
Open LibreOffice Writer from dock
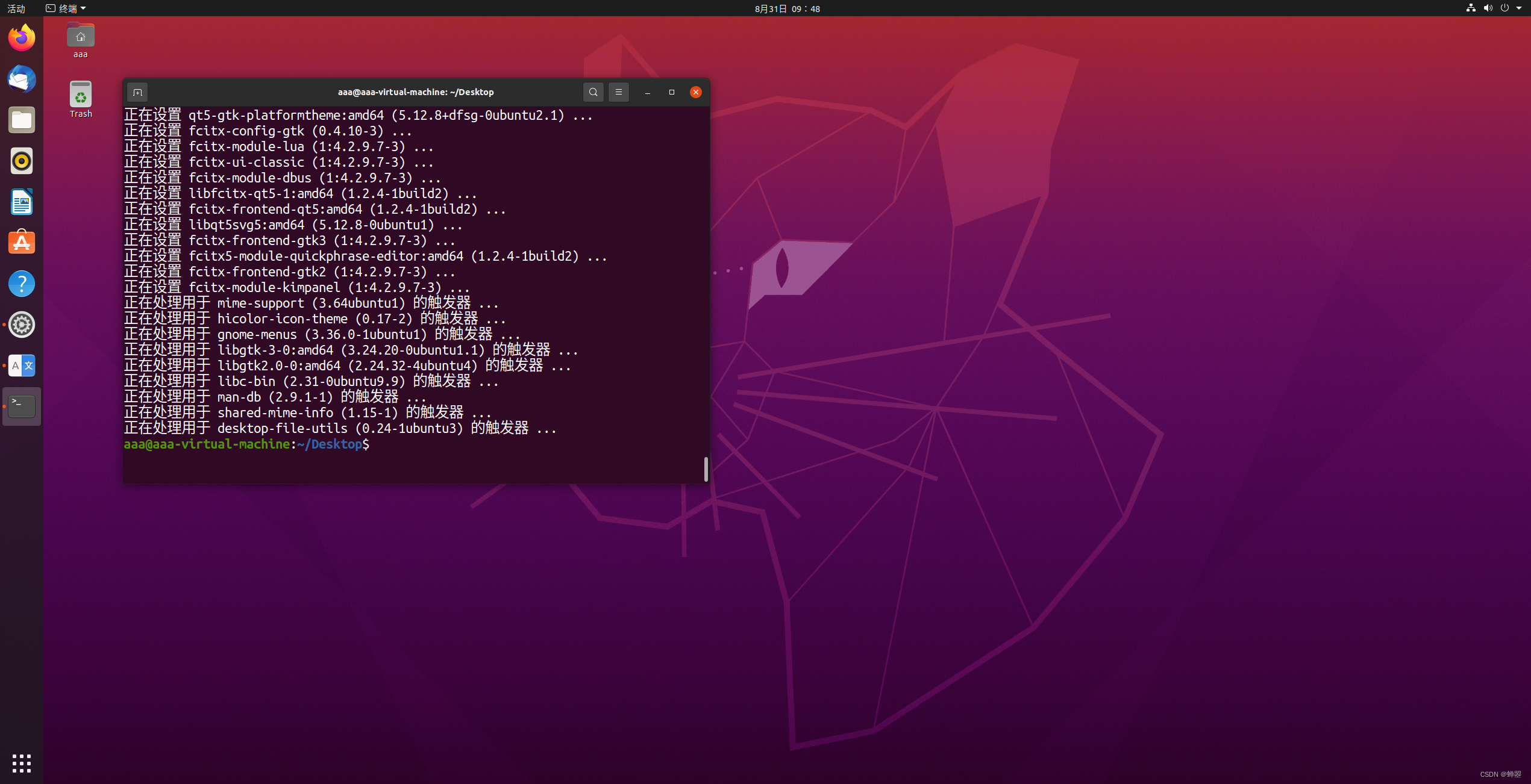[22, 202]
